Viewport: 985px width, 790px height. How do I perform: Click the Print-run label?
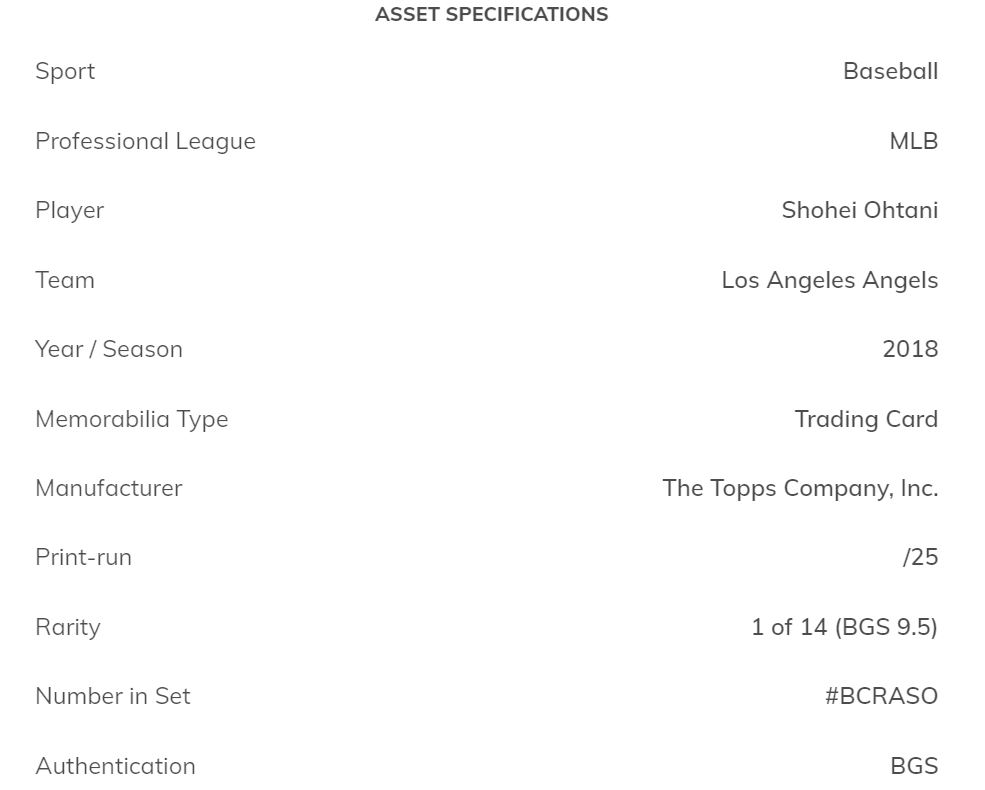click(83, 557)
